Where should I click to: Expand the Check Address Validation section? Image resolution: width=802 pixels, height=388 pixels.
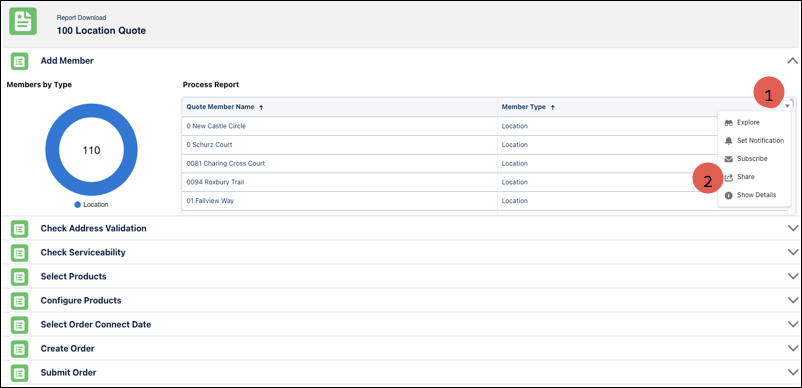[793, 228]
